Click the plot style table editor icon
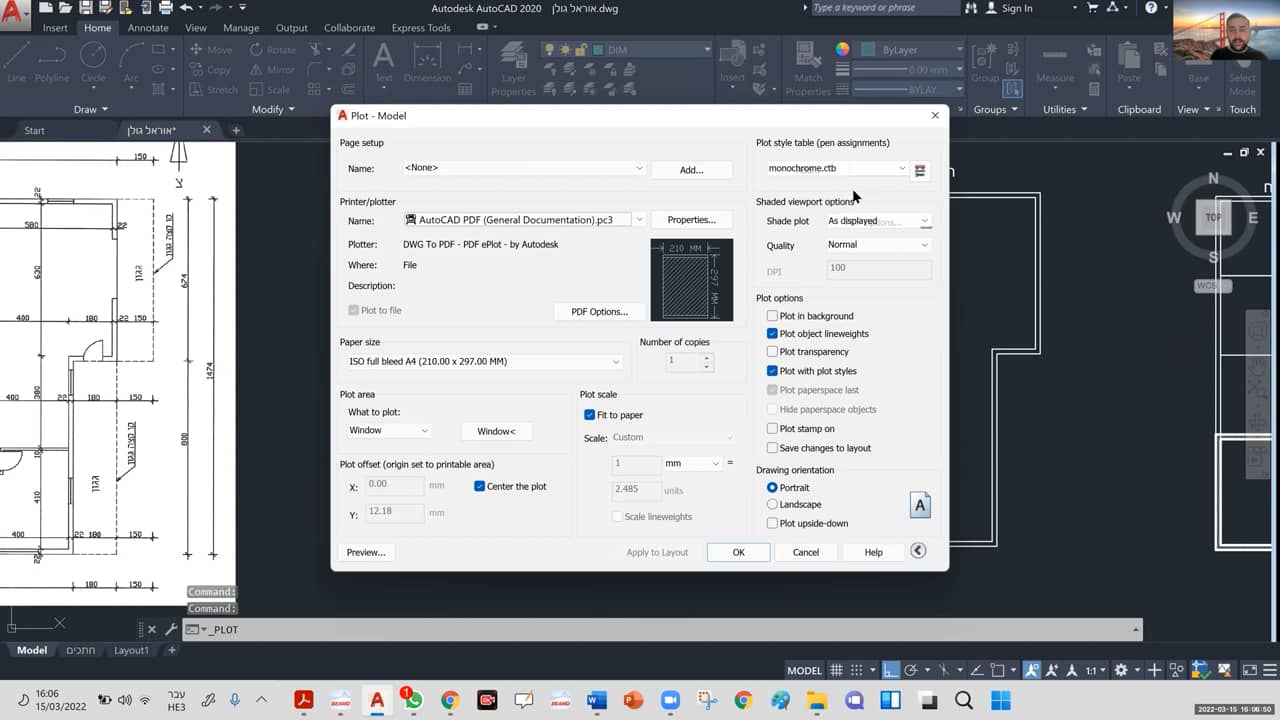Image resolution: width=1280 pixels, height=720 pixels. (x=920, y=170)
